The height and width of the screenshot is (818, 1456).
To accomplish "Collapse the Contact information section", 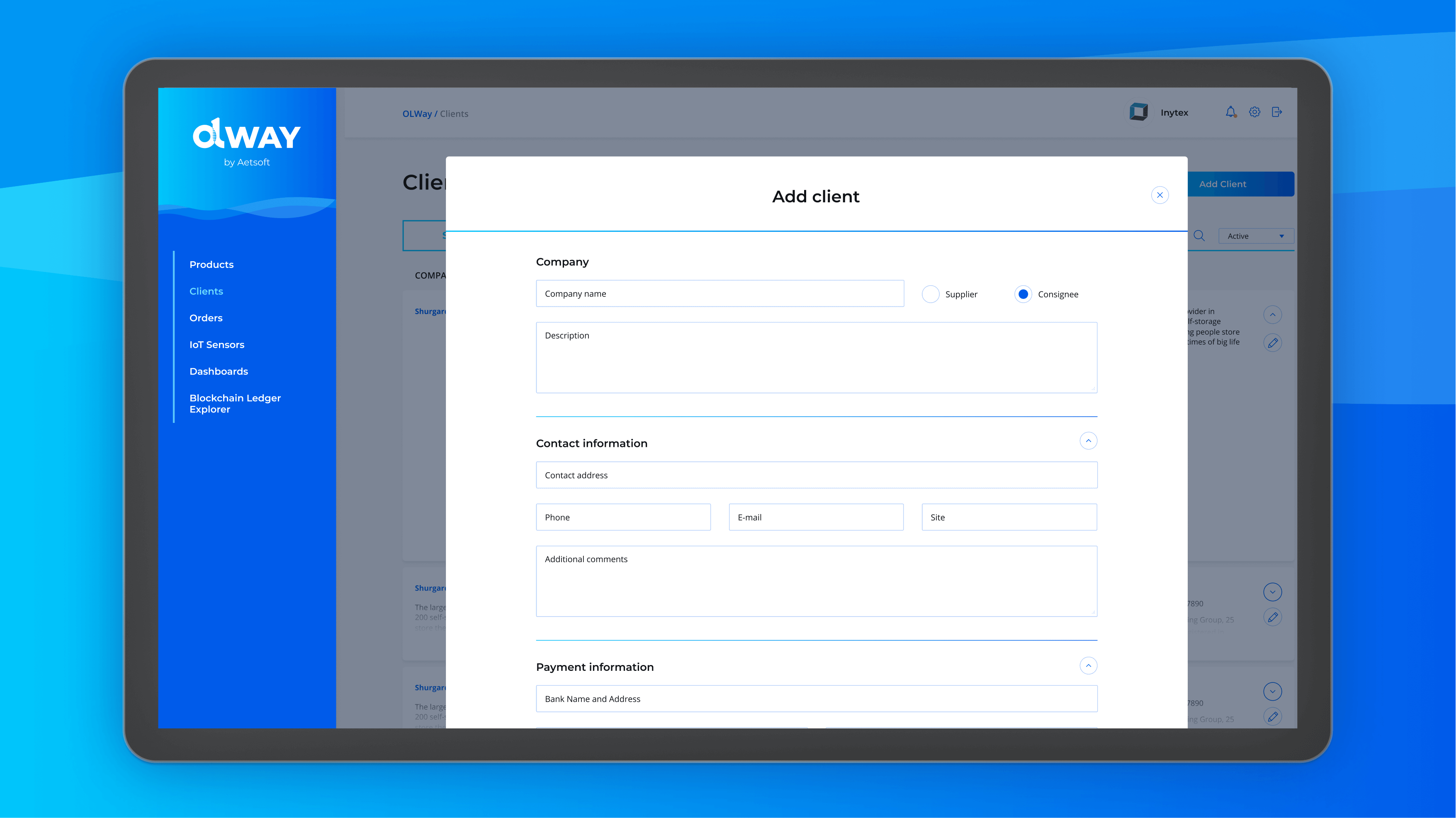I will [x=1088, y=441].
